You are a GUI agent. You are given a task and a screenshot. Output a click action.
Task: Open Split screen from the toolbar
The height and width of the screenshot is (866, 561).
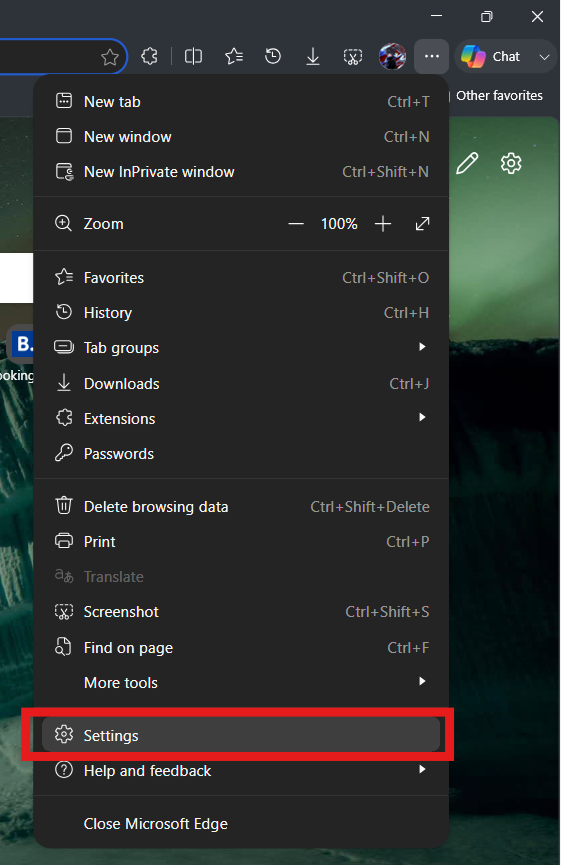(193, 56)
